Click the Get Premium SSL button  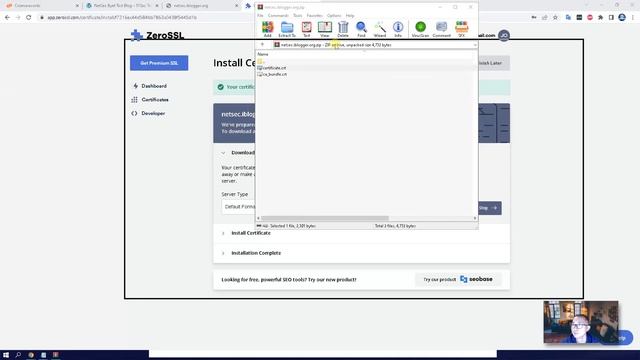(x=159, y=63)
